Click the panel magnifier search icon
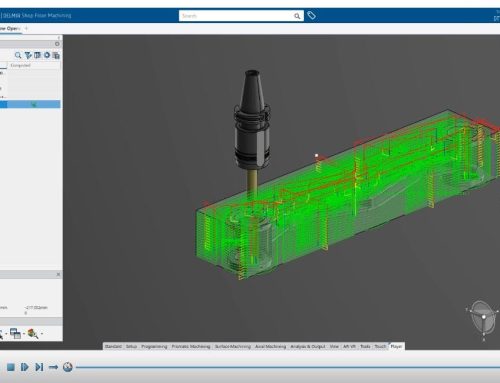Viewport: 500px width, 383px height. 18,55
